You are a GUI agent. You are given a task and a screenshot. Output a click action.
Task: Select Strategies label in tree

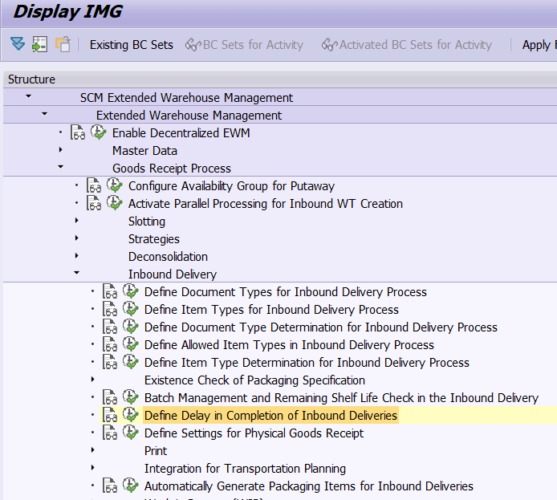154,239
